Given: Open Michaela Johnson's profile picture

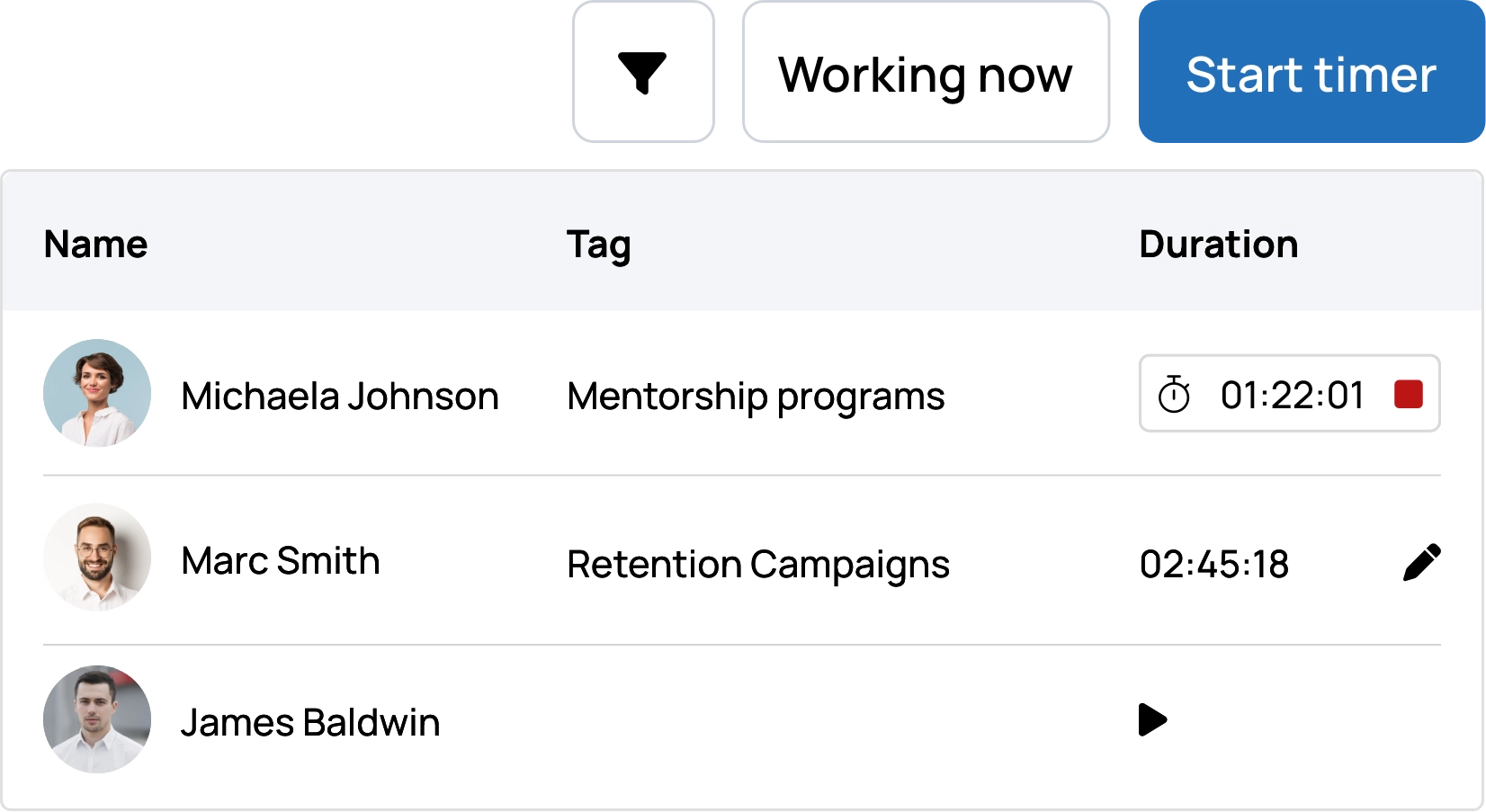Looking at the screenshot, I should pyautogui.click(x=97, y=393).
